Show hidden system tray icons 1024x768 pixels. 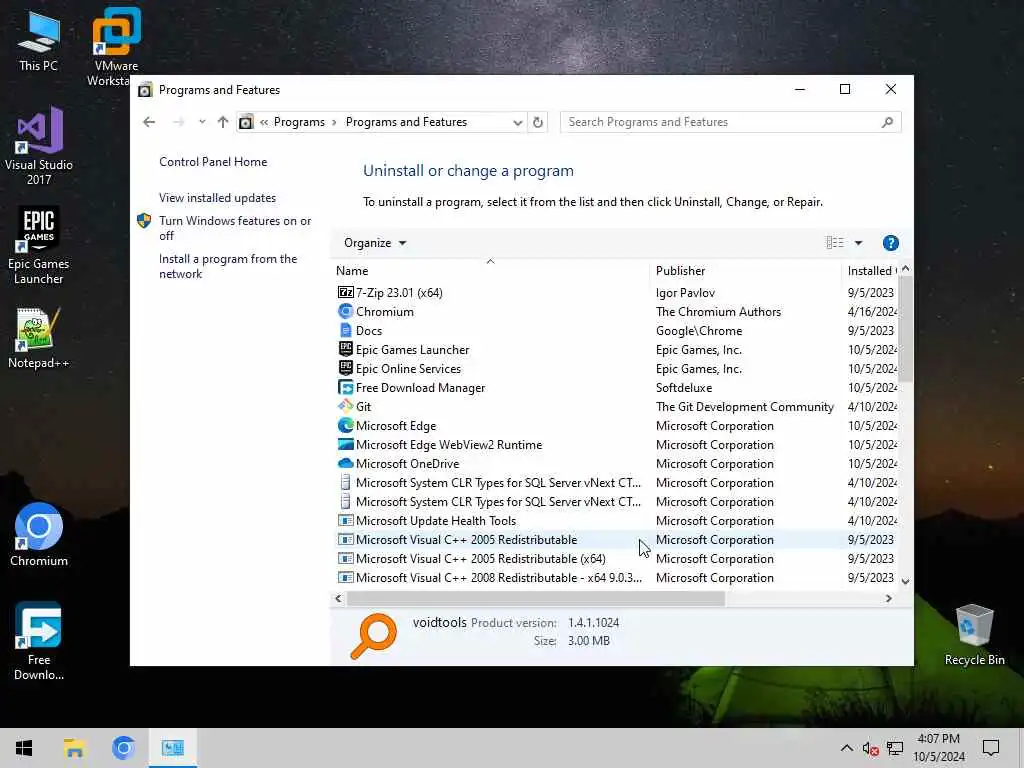click(846, 748)
